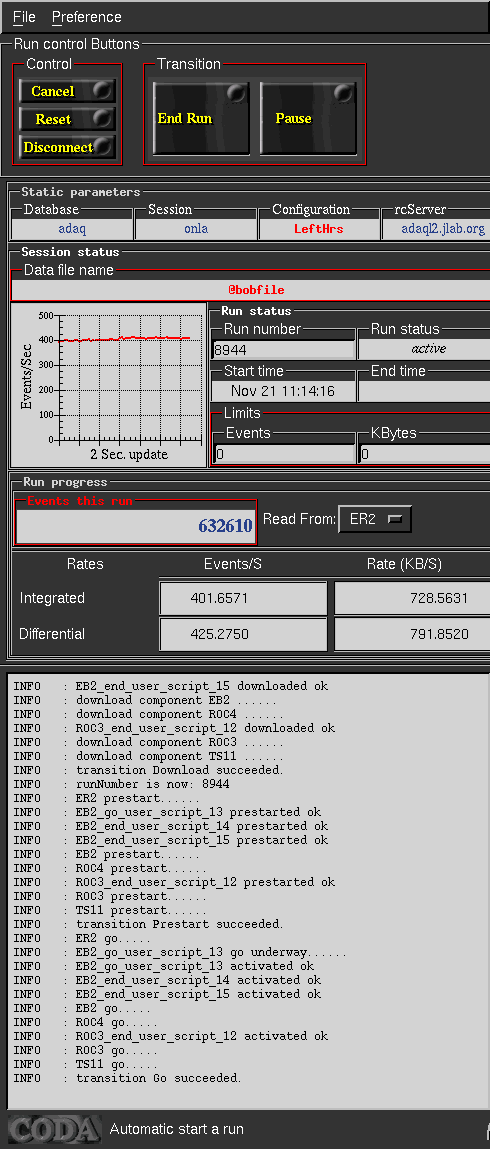The height and width of the screenshot is (1149, 490).
Task: Click the 'transition Go succeeded' log line
Action: point(158,1078)
